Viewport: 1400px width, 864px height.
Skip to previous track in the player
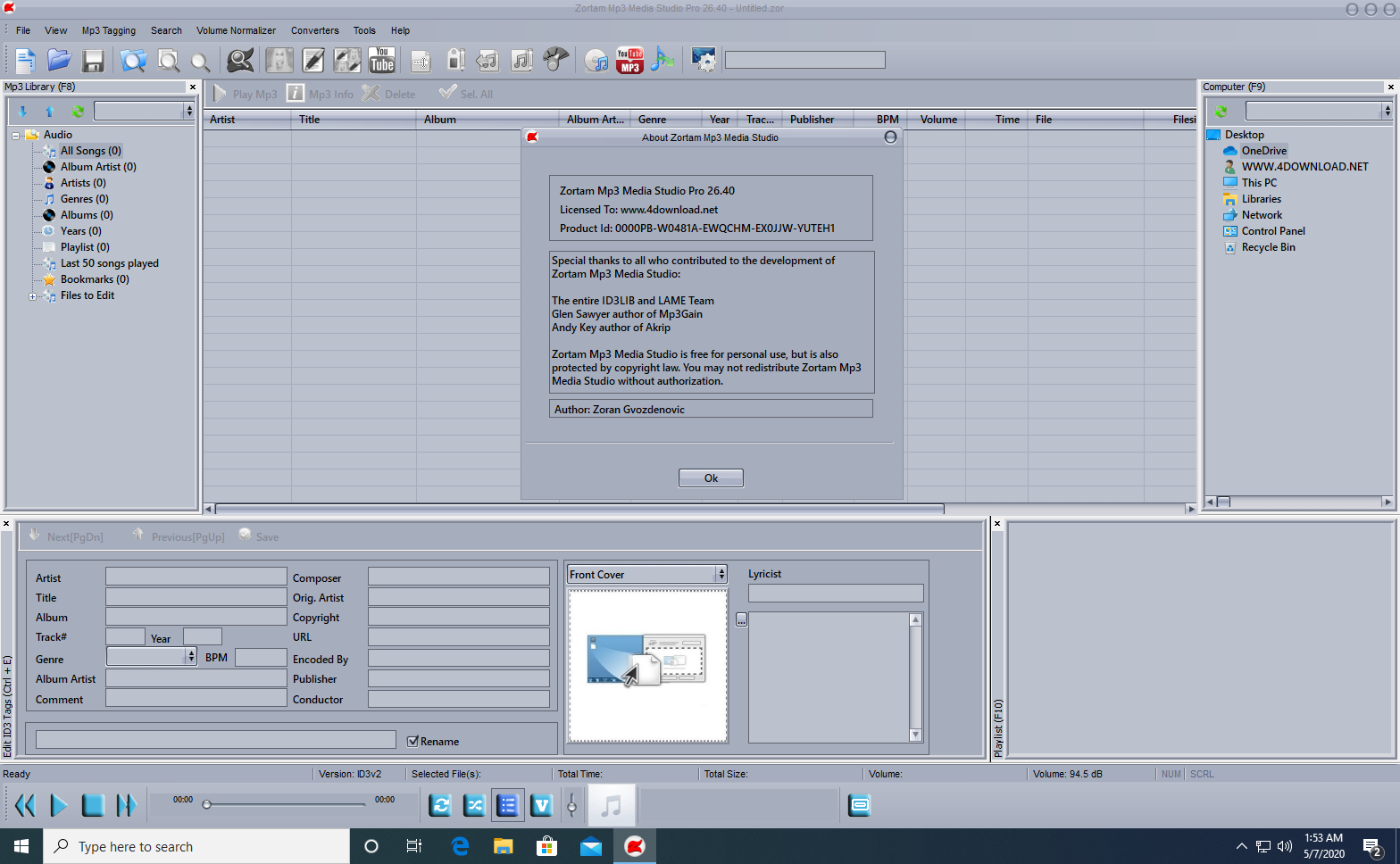(x=25, y=806)
